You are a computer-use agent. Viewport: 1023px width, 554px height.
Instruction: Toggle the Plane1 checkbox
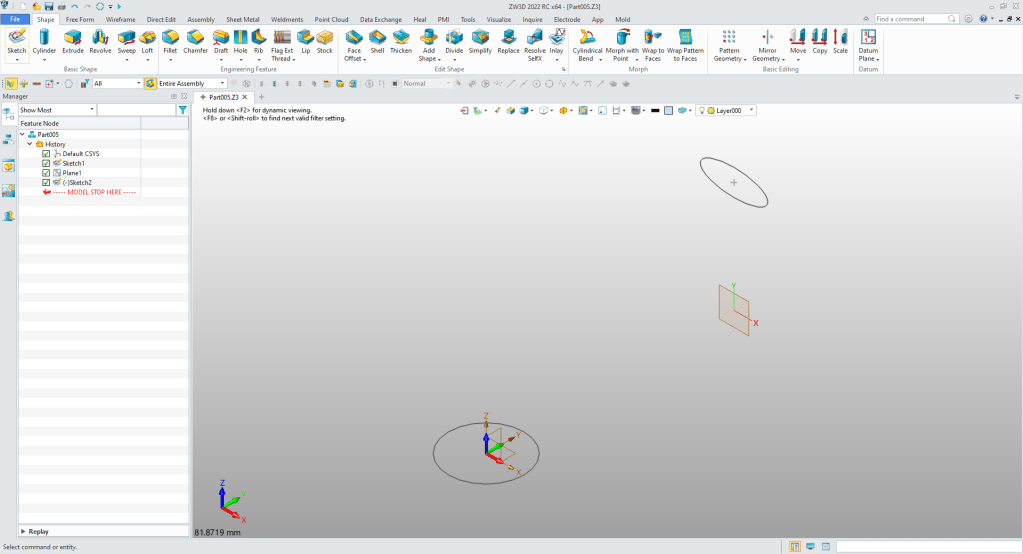46,173
